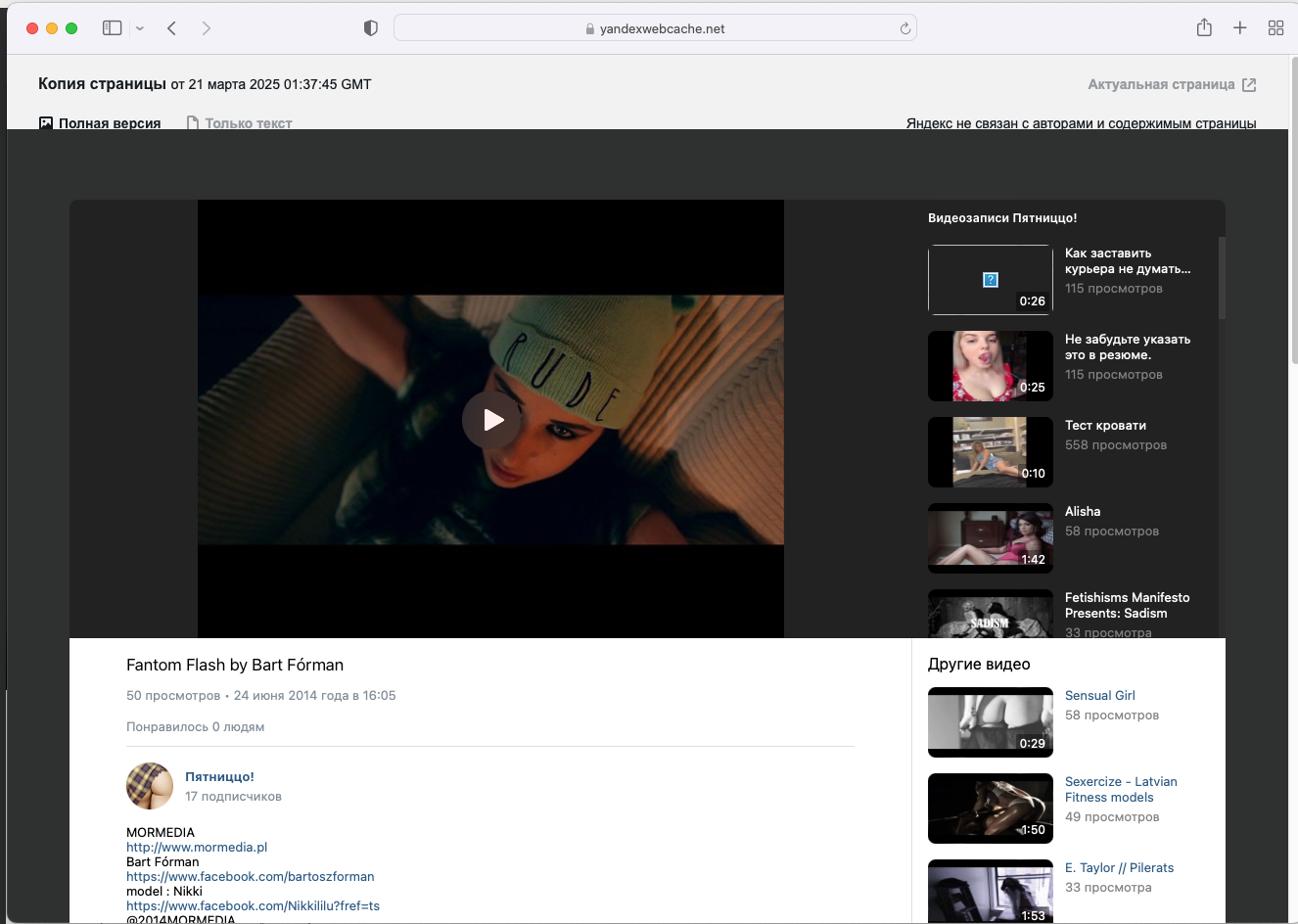The image size is (1298, 924).
Task: Open Sexercize - Latvian Fitness models link
Action: click(x=1121, y=789)
